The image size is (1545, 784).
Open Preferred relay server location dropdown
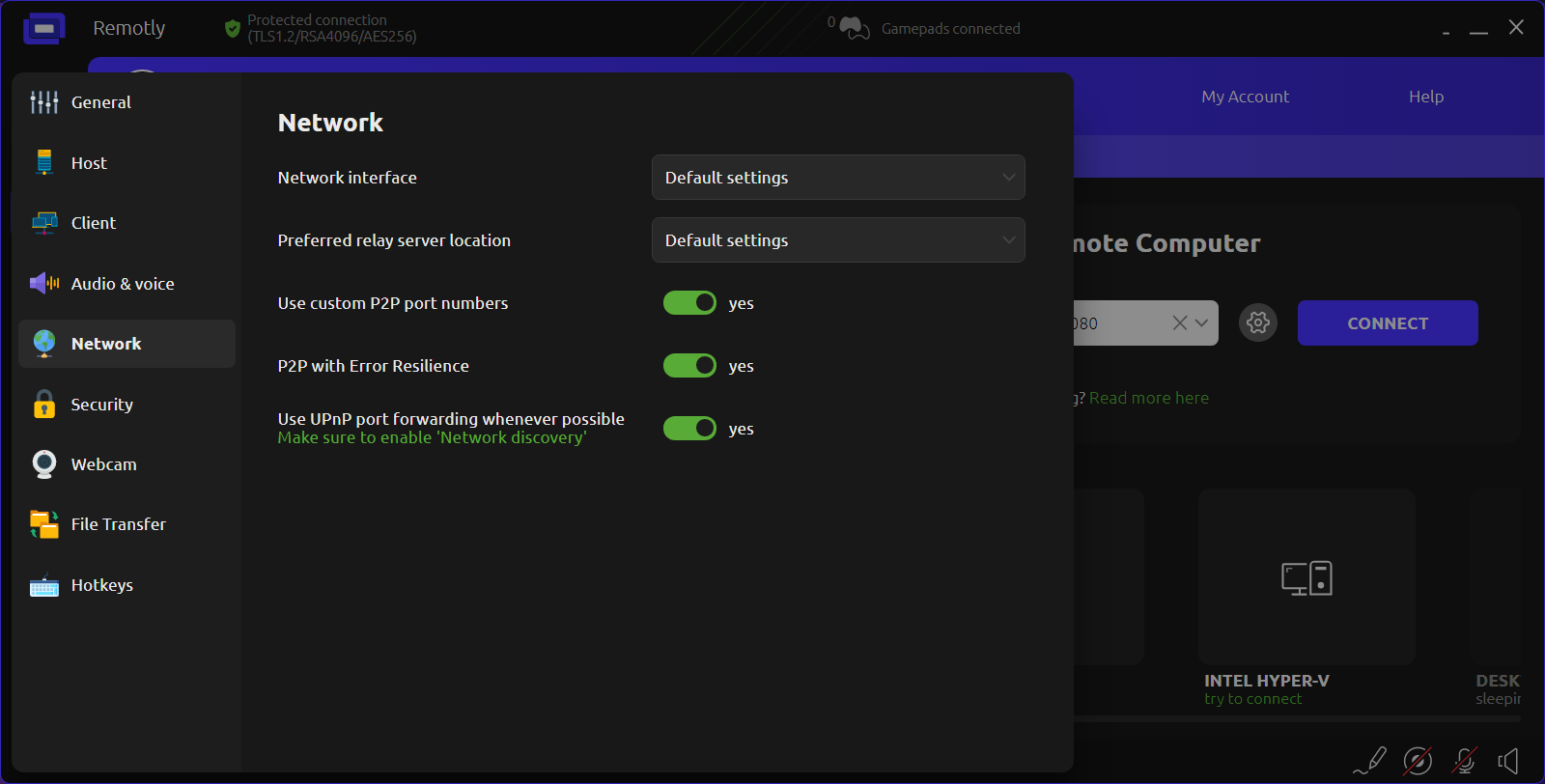tap(837, 240)
